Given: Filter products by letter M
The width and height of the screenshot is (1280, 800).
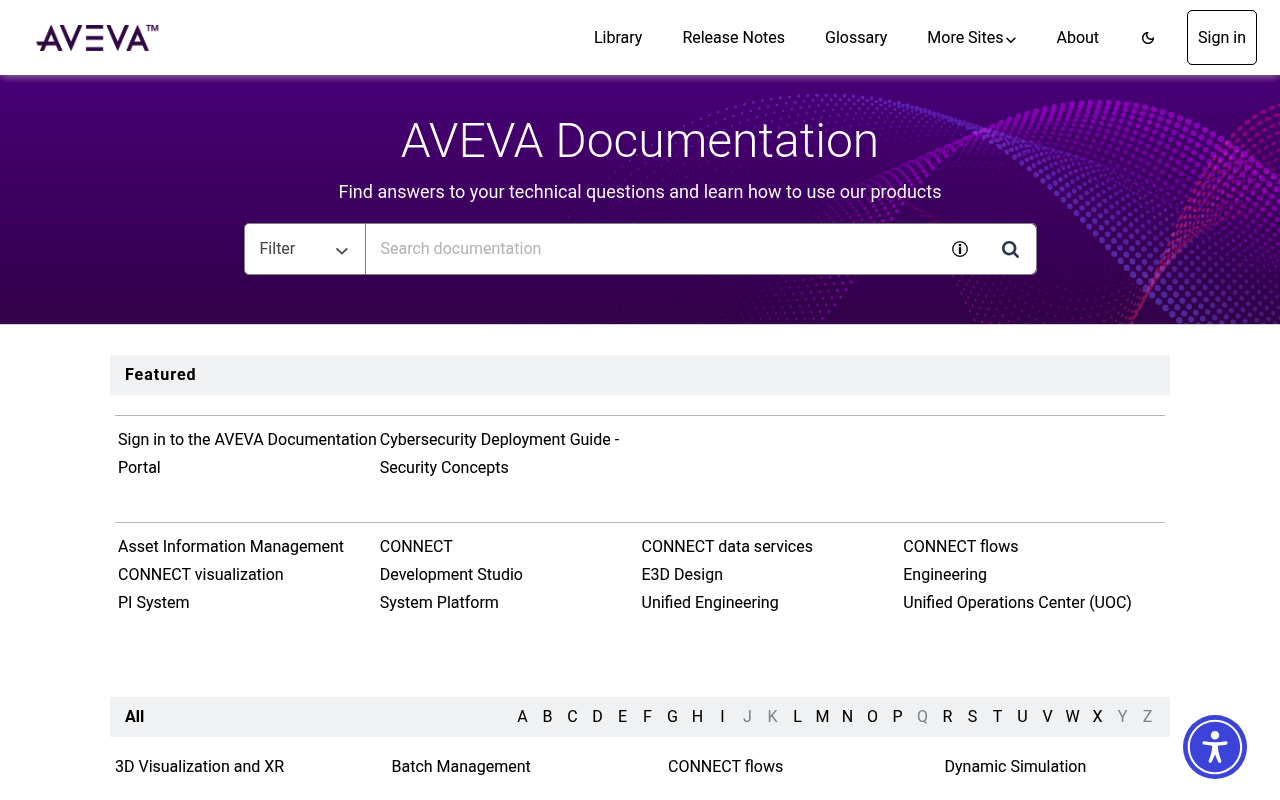Looking at the screenshot, I should point(822,717).
